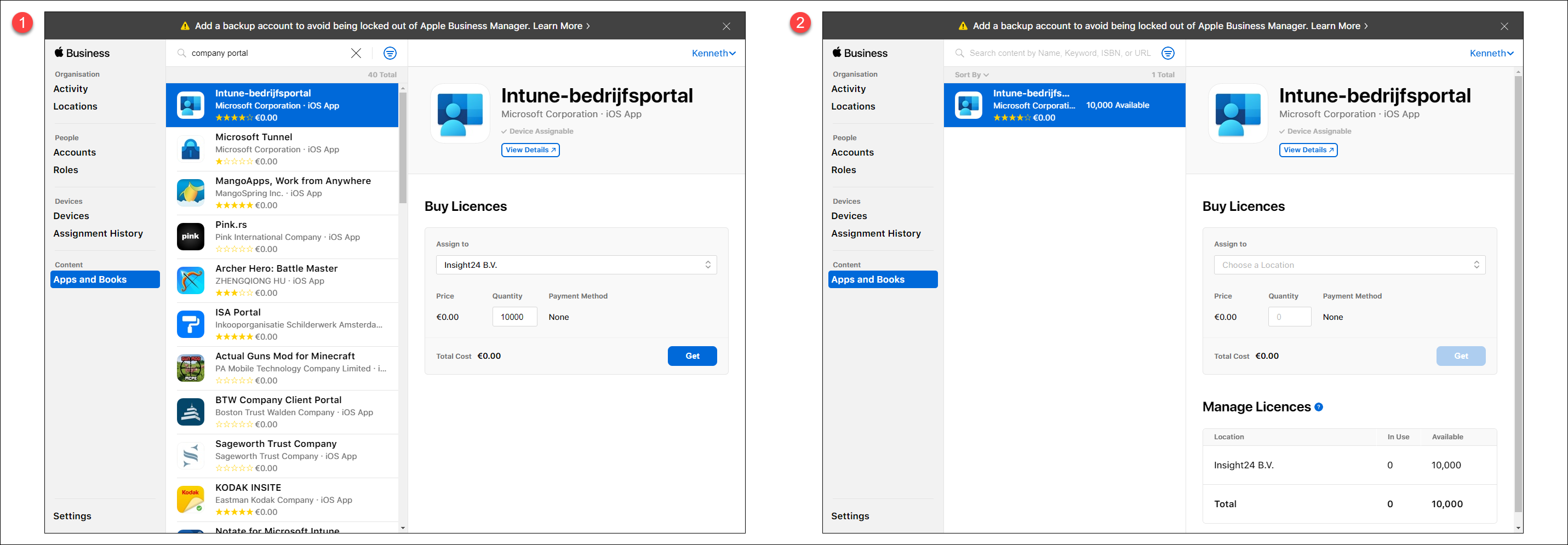
Task: Click the MangoApps app icon
Action: [191, 193]
